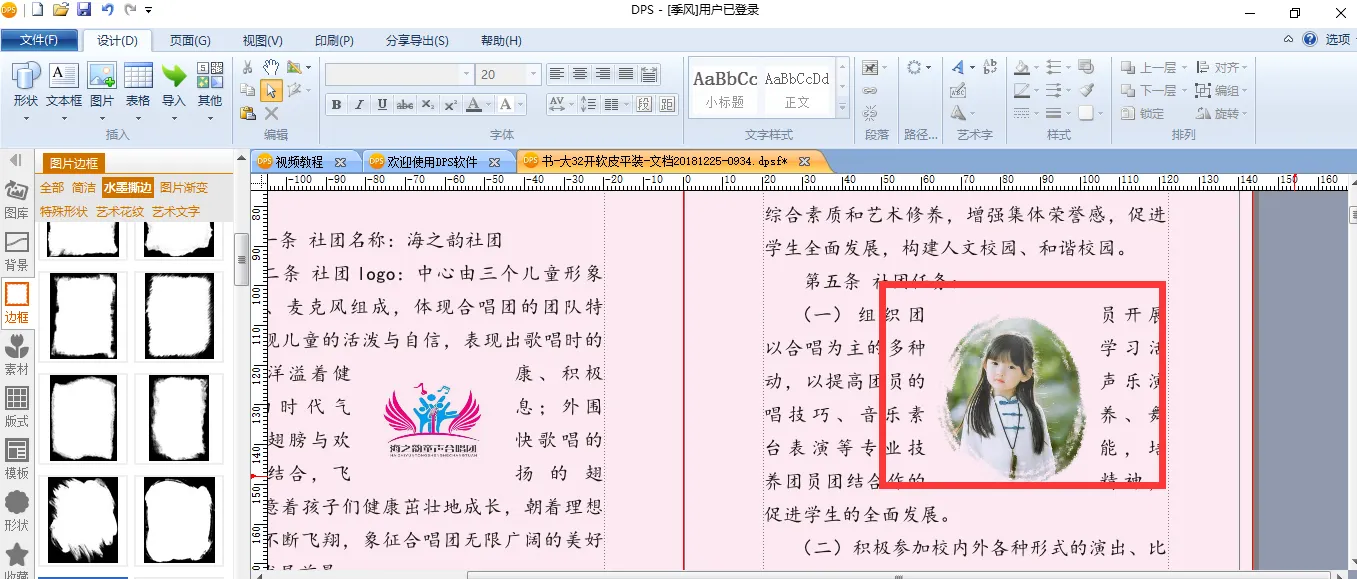Click the fill color paint bucket
The image size is (1357, 579).
click(x=1021, y=67)
